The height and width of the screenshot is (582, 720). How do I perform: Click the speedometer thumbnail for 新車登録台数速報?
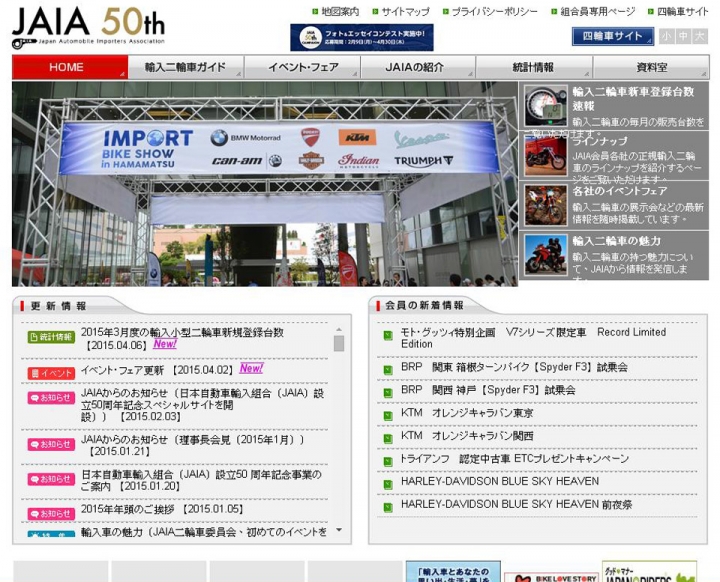point(546,106)
